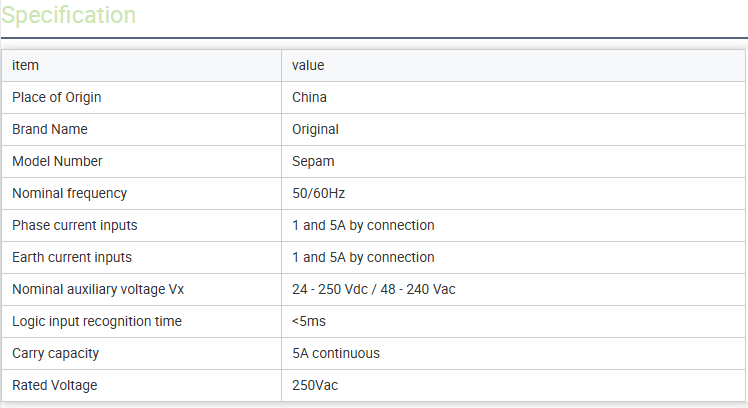
Task: Click Logic input recognition time label
Action: [97, 321]
